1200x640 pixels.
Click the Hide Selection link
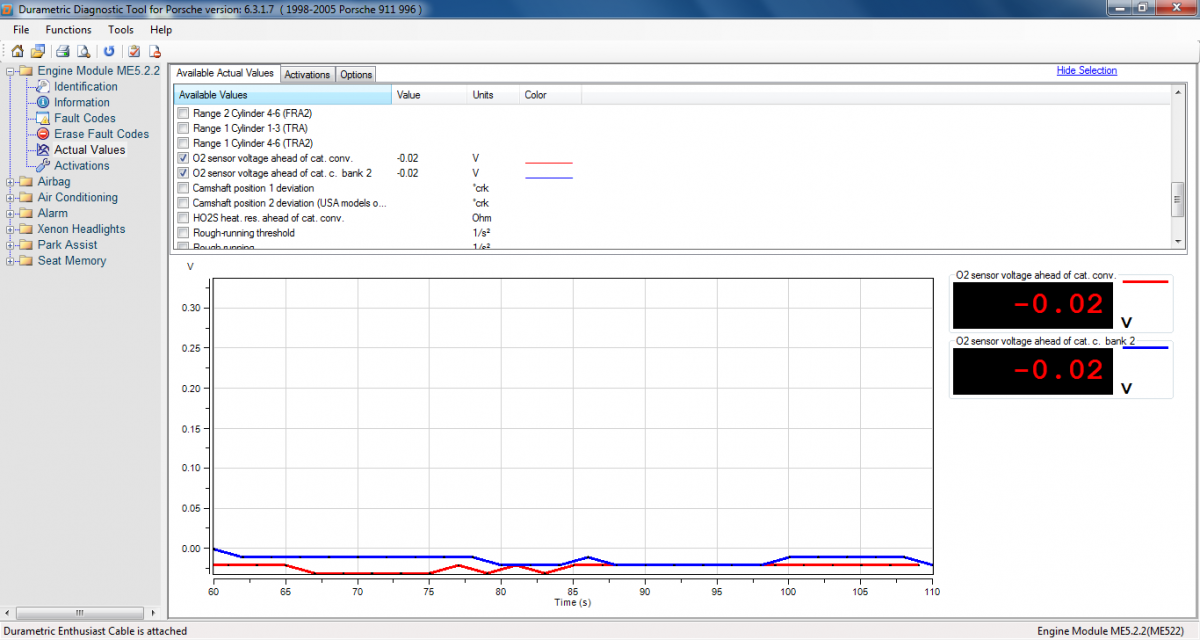click(1087, 71)
